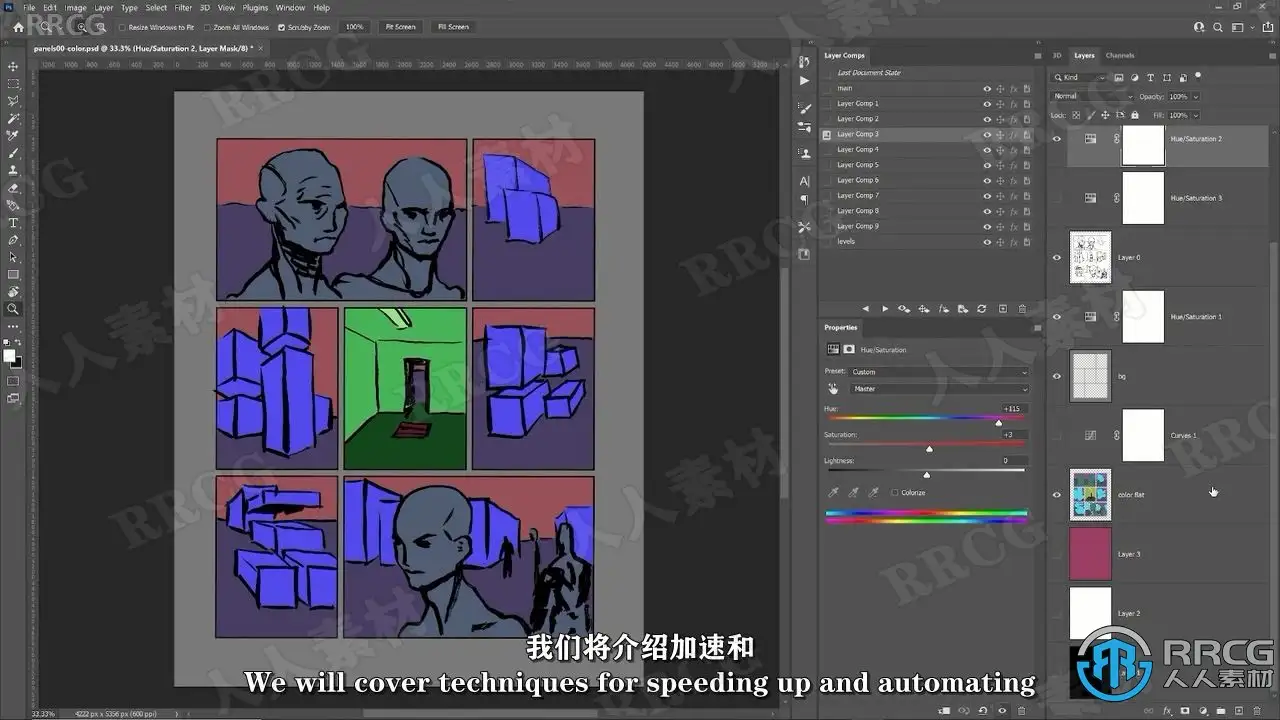Lock transparent pixels in Layers panel
The width and height of the screenshot is (1280, 720).
[1077, 115]
